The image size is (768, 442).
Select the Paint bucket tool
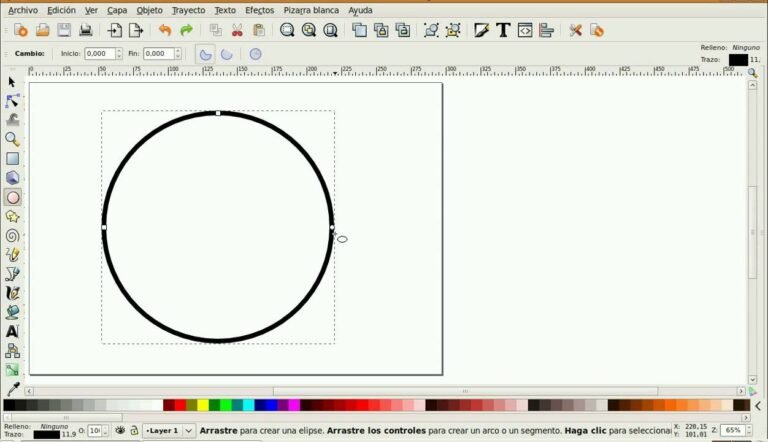pos(12,312)
